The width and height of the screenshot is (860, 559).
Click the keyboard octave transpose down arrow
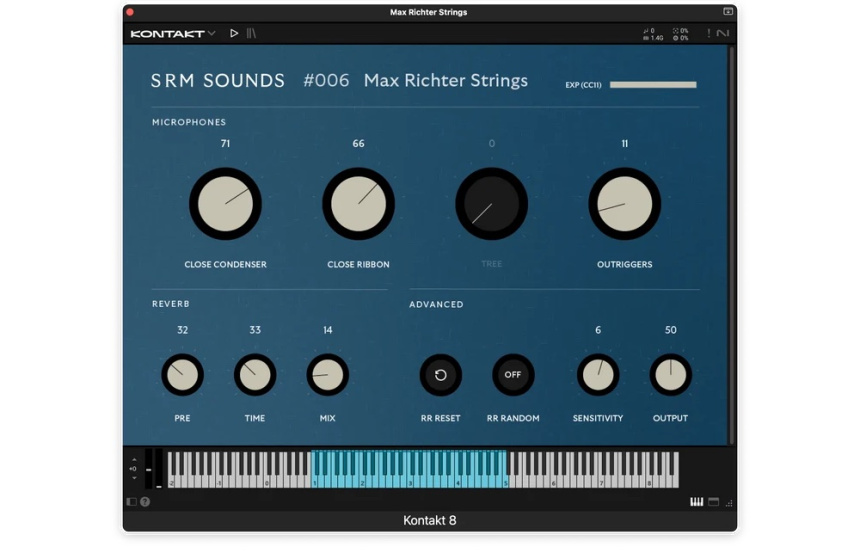coord(134,478)
